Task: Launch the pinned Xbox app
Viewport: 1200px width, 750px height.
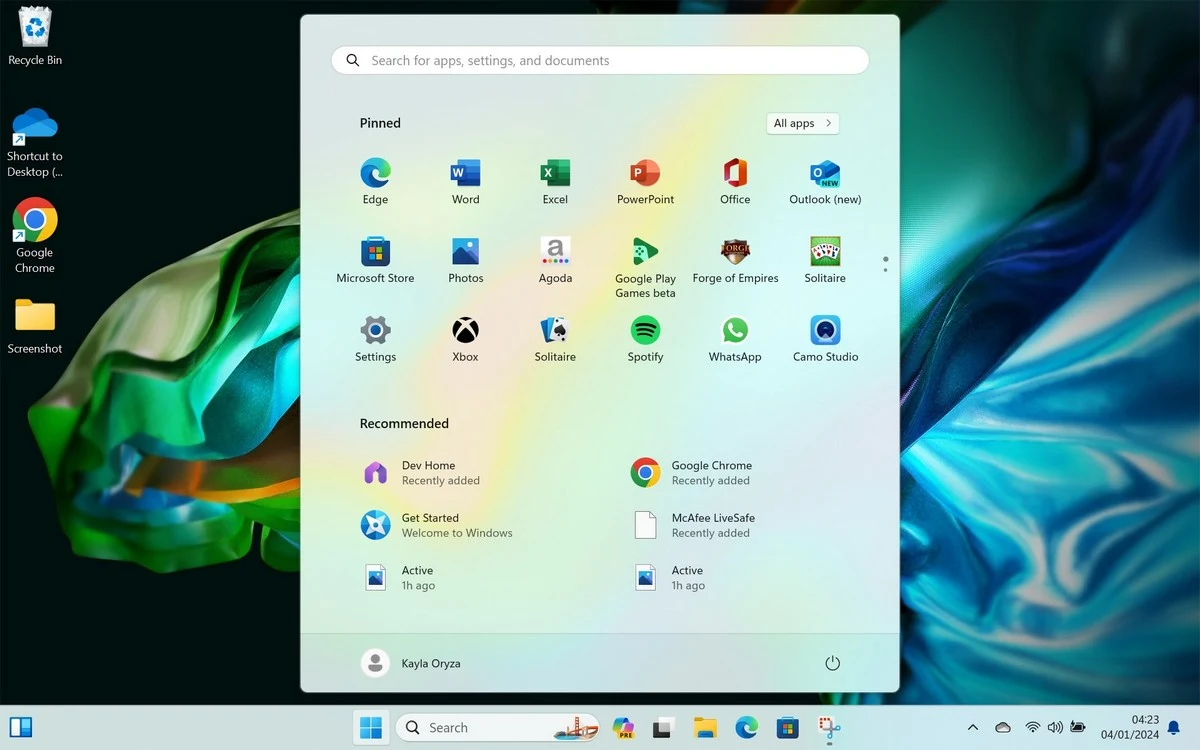Action: pyautogui.click(x=465, y=338)
